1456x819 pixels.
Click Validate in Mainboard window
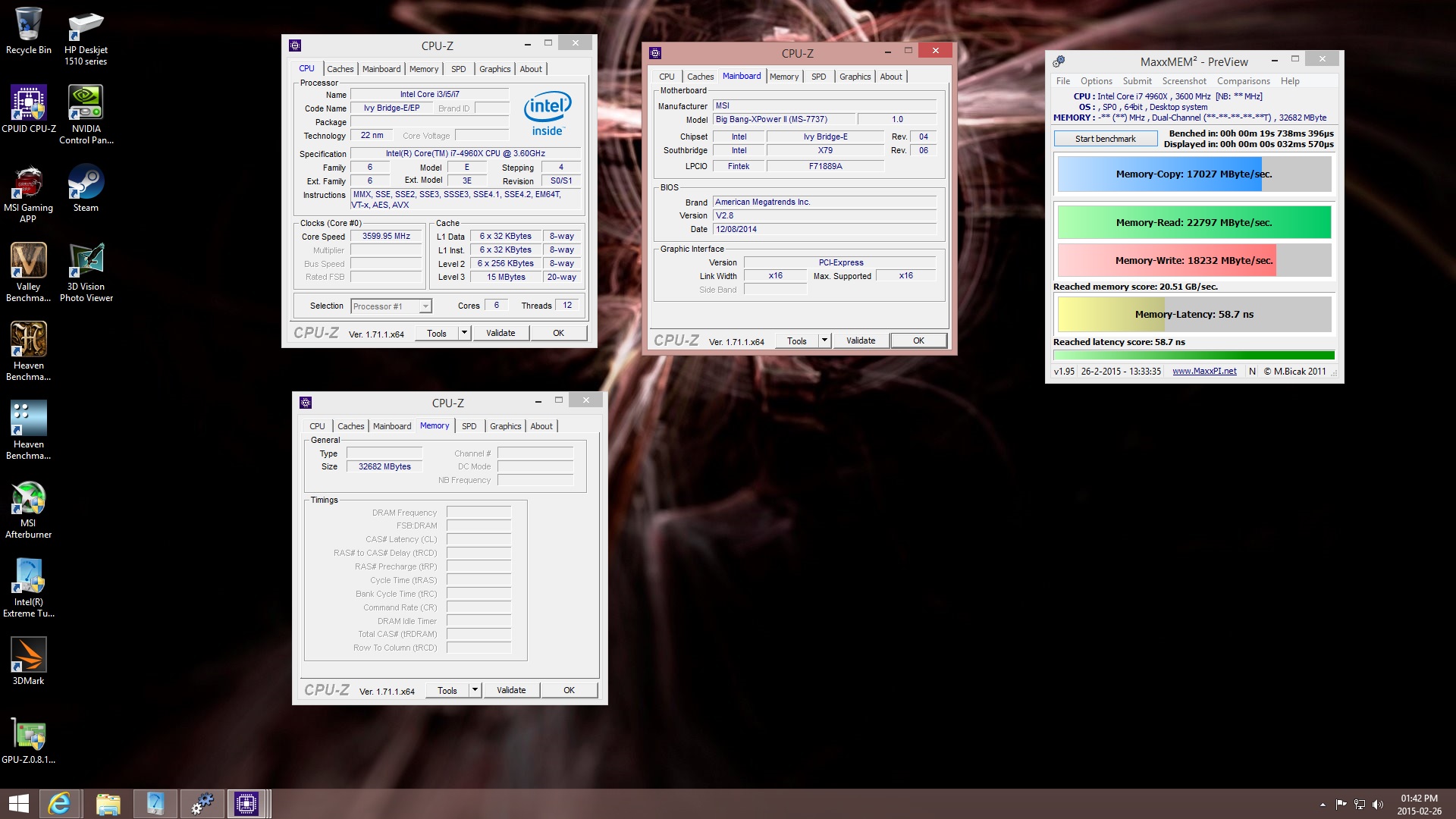click(861, 340)
